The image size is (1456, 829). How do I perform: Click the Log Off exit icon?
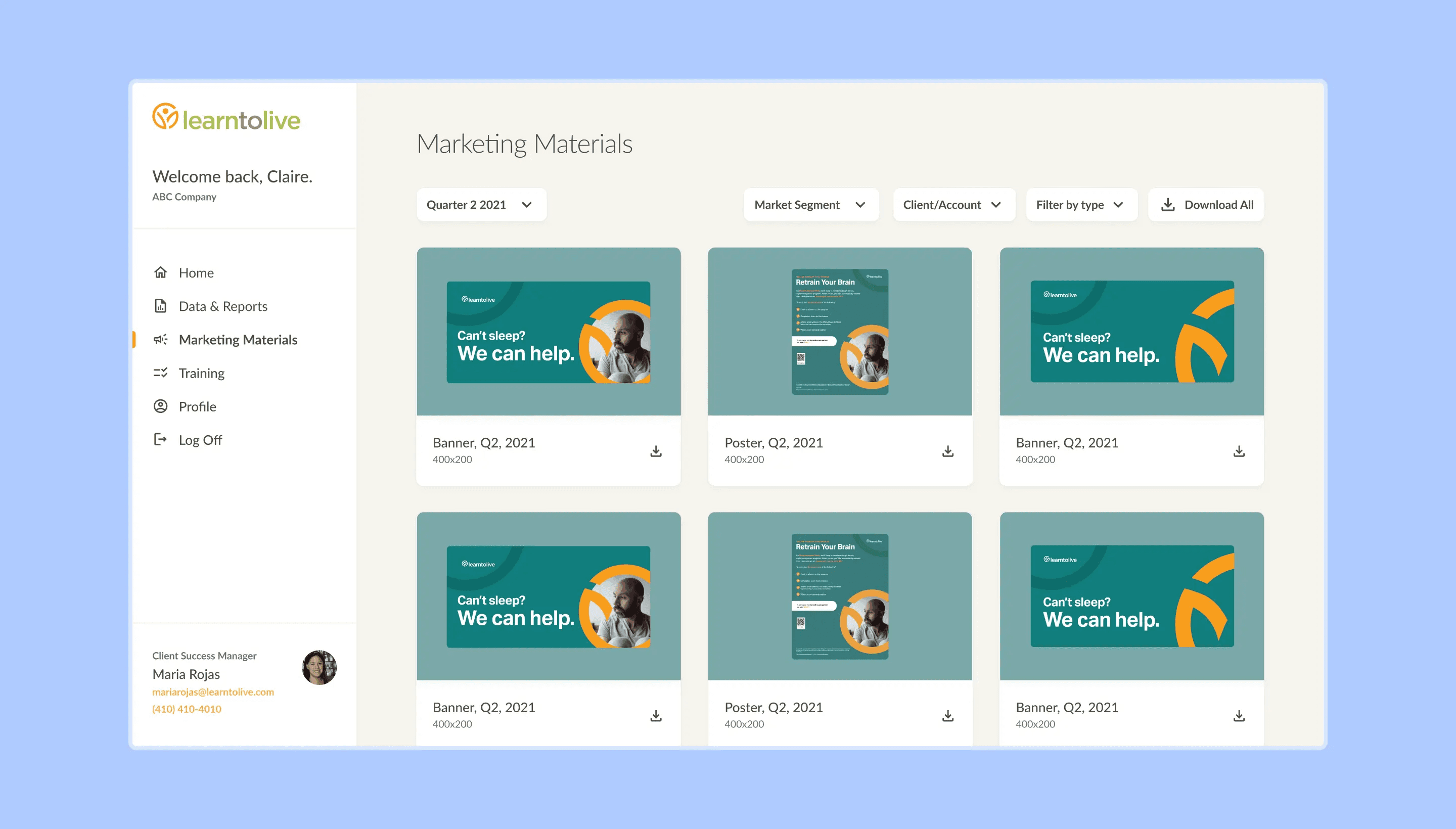click(x=161, y=440)
